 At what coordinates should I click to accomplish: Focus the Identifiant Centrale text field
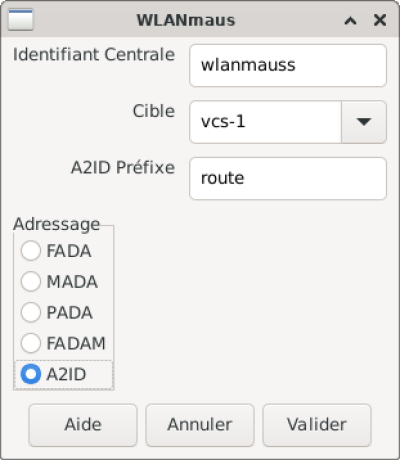(x=288, y=65)
